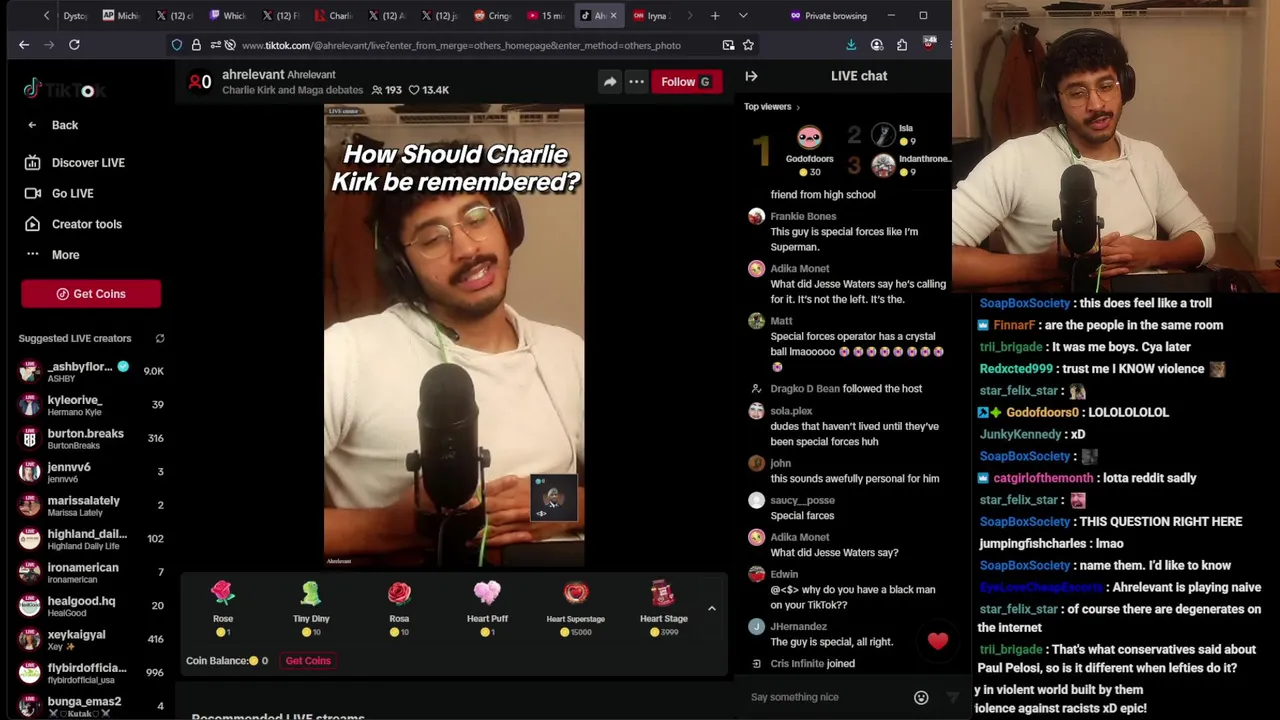Switch to the Twitch 'Which' tab
Image resolution: width=1280 pixels, height=720 pixels.
pos(227,16)
